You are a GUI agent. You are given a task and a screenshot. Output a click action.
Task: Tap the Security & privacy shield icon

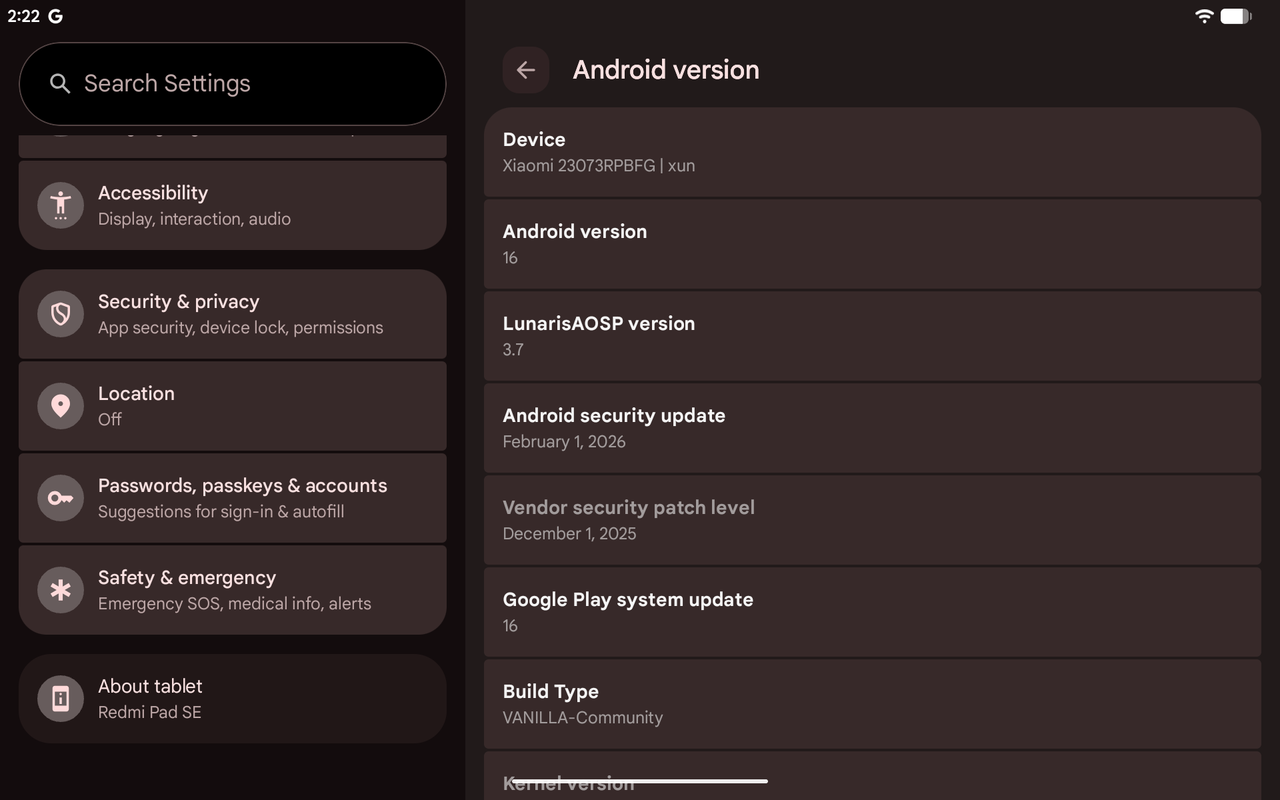tap(60, 314)
